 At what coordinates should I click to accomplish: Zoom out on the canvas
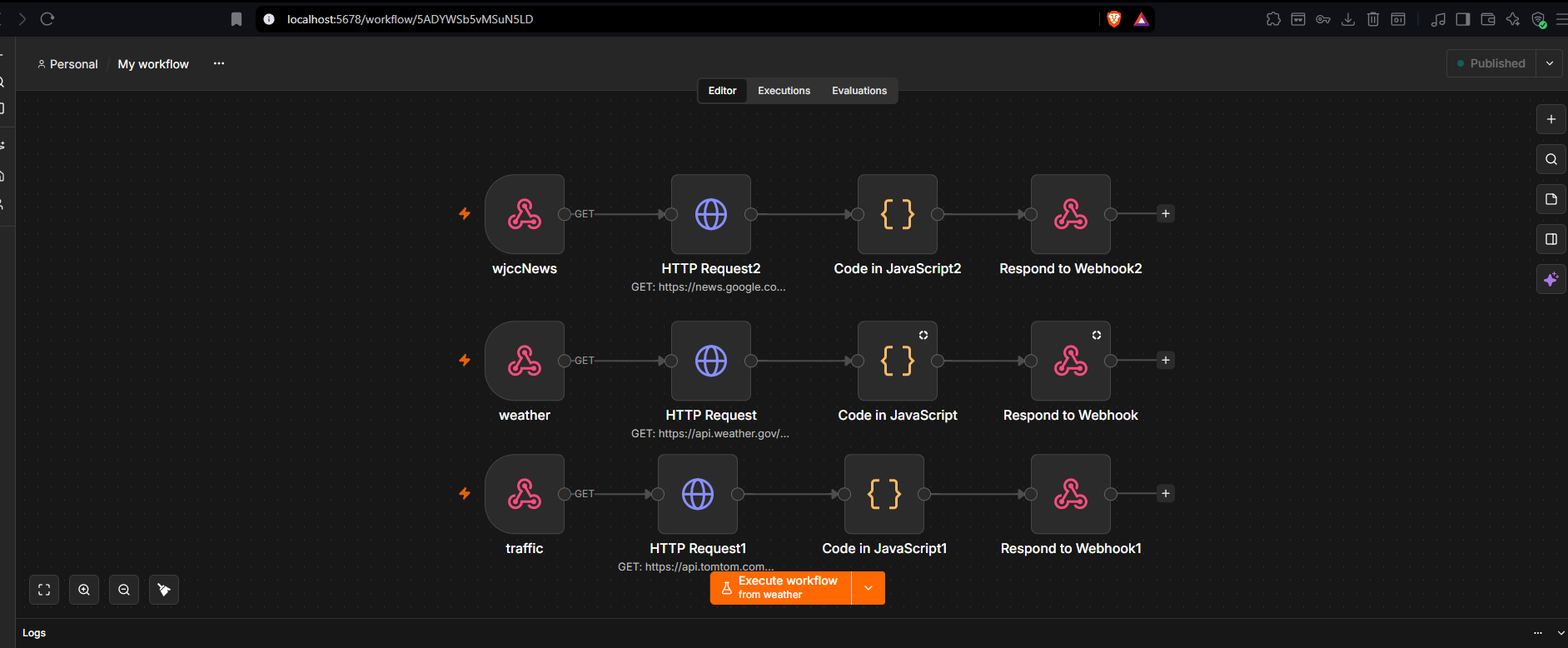(x=124, y=590)
